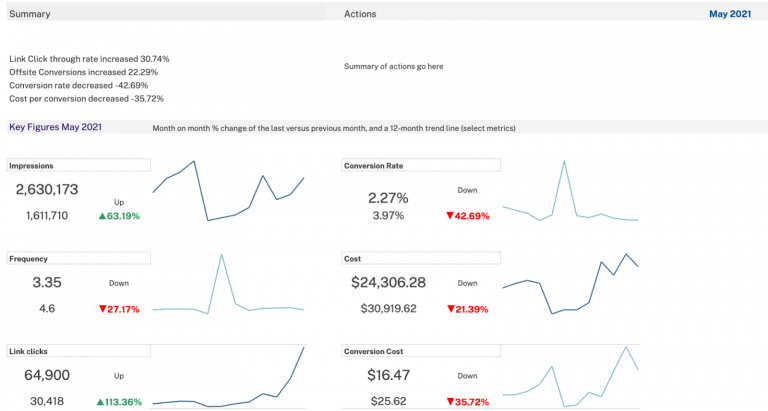Select the Frequency trend sparkline
This screenshot has height=411, width=768.
[228, 285]
